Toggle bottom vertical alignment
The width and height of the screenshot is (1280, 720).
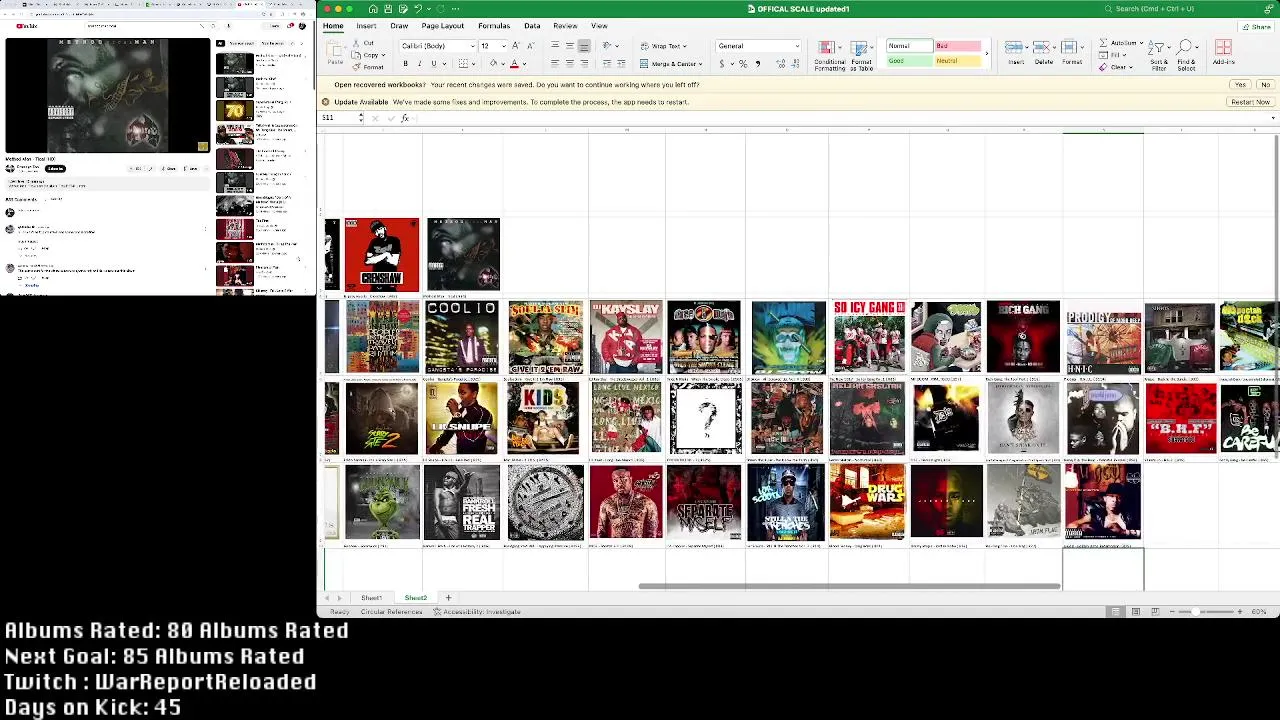tap(584, 46)
